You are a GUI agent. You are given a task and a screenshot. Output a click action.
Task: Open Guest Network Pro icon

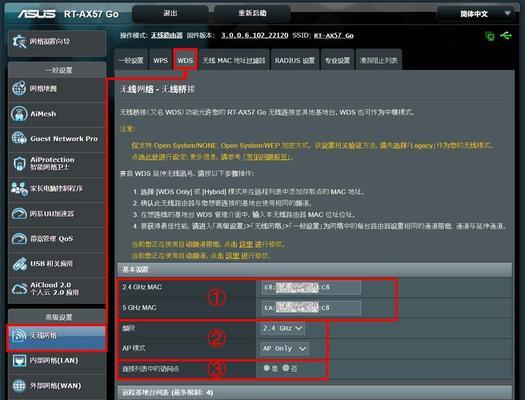(19, 138)
